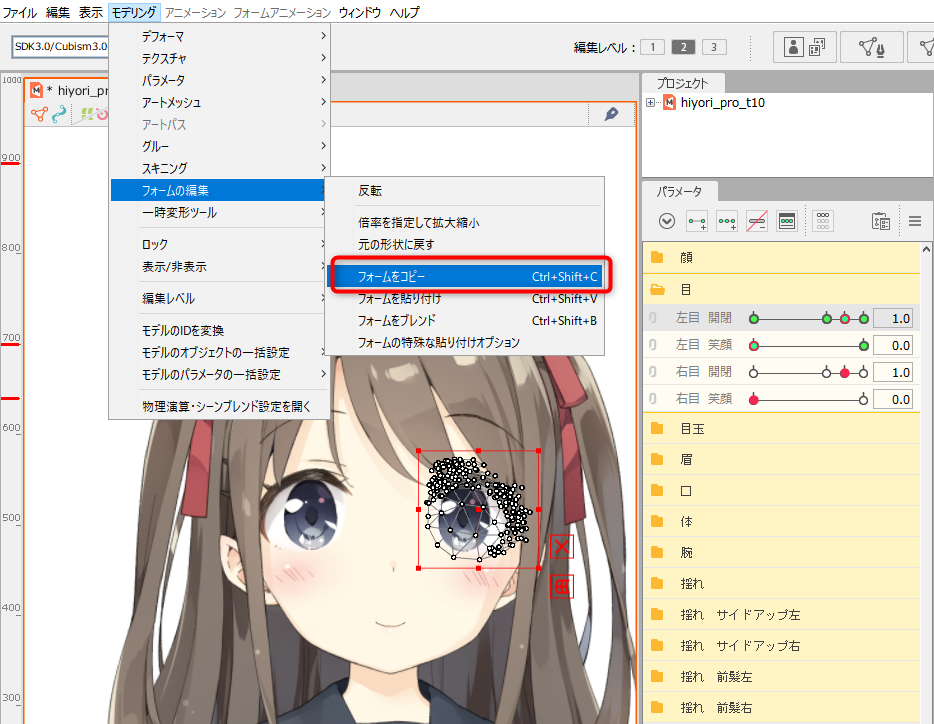Click the 反転 menu entry

370,191
